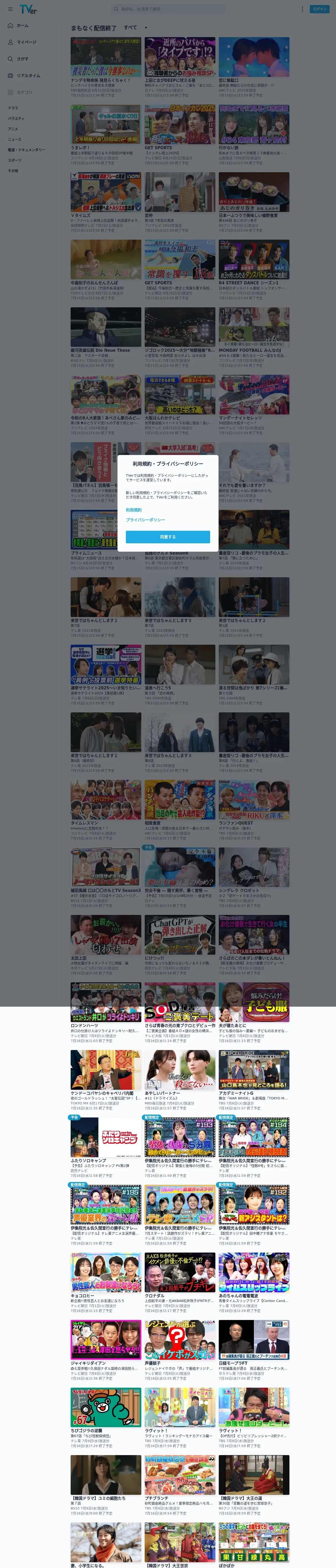Image resolution: width=336 pixels, height=1568 pixels.
Task: Click the ロンドンハーツ title text
Action: coord(84,1026)
